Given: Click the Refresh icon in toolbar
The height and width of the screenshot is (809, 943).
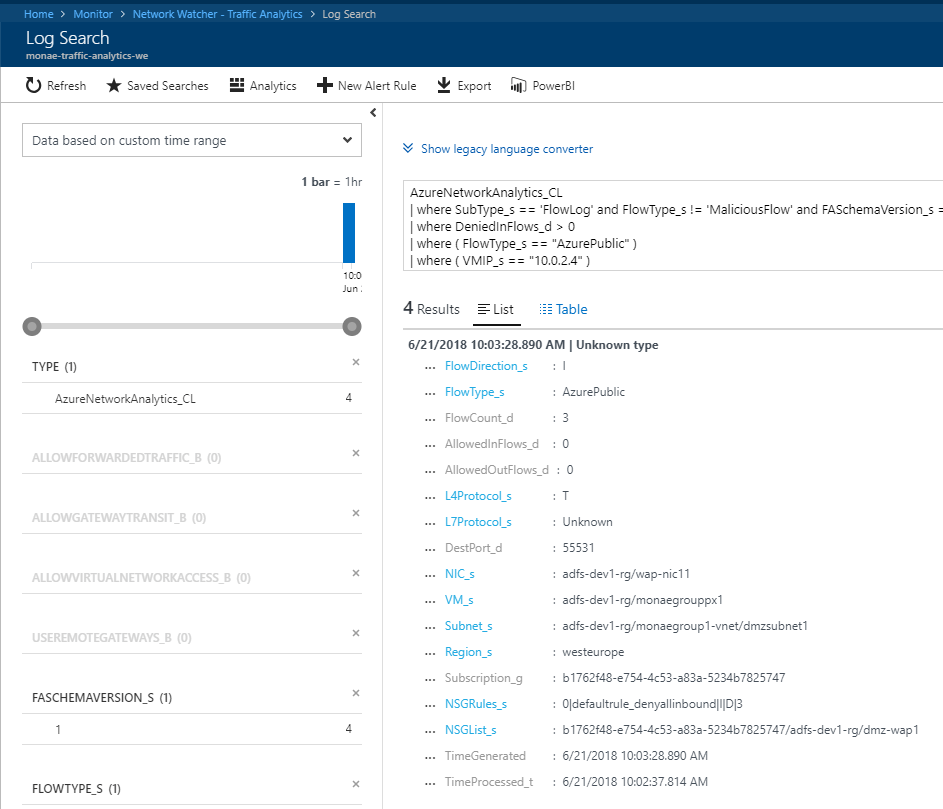Looking at the screenshot, I should (x=33, y=86).
